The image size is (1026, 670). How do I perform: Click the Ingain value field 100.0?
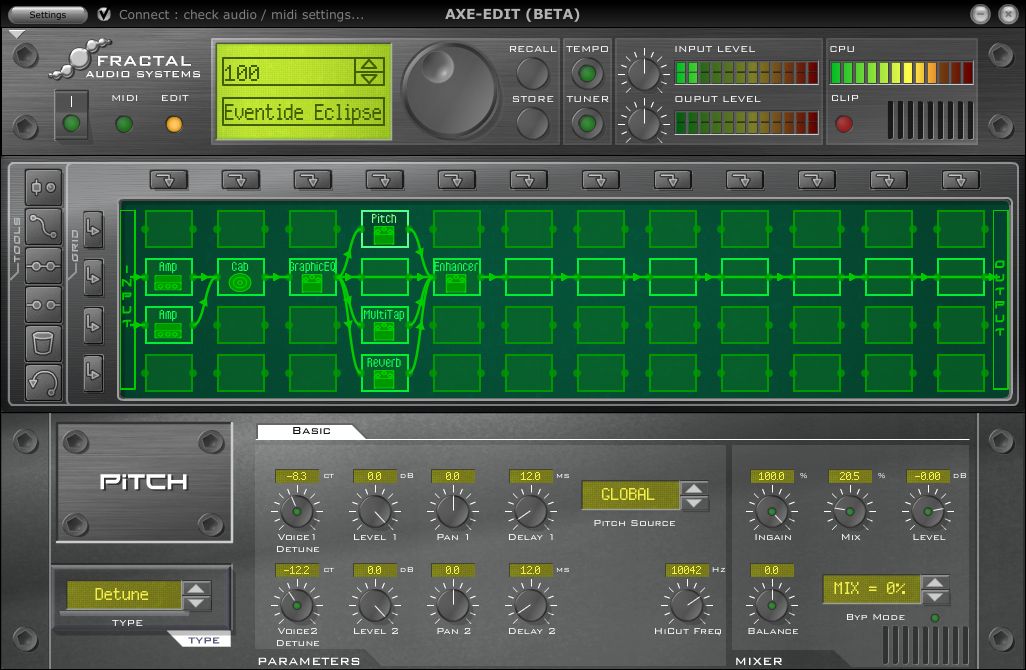coord(771,476)
